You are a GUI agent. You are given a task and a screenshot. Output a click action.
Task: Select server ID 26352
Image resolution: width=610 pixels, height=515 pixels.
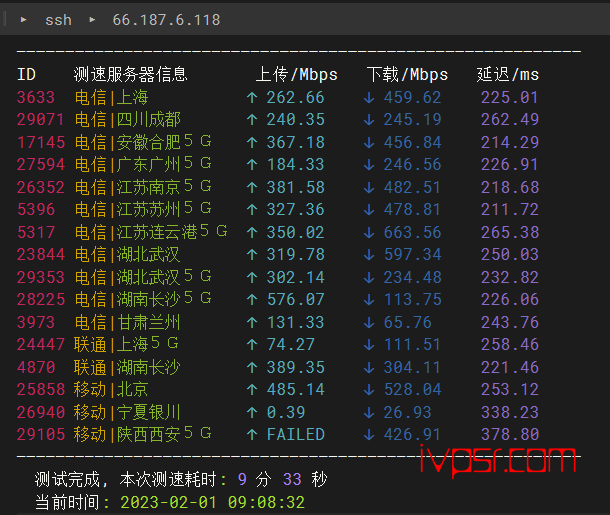[x=41, y=187]
